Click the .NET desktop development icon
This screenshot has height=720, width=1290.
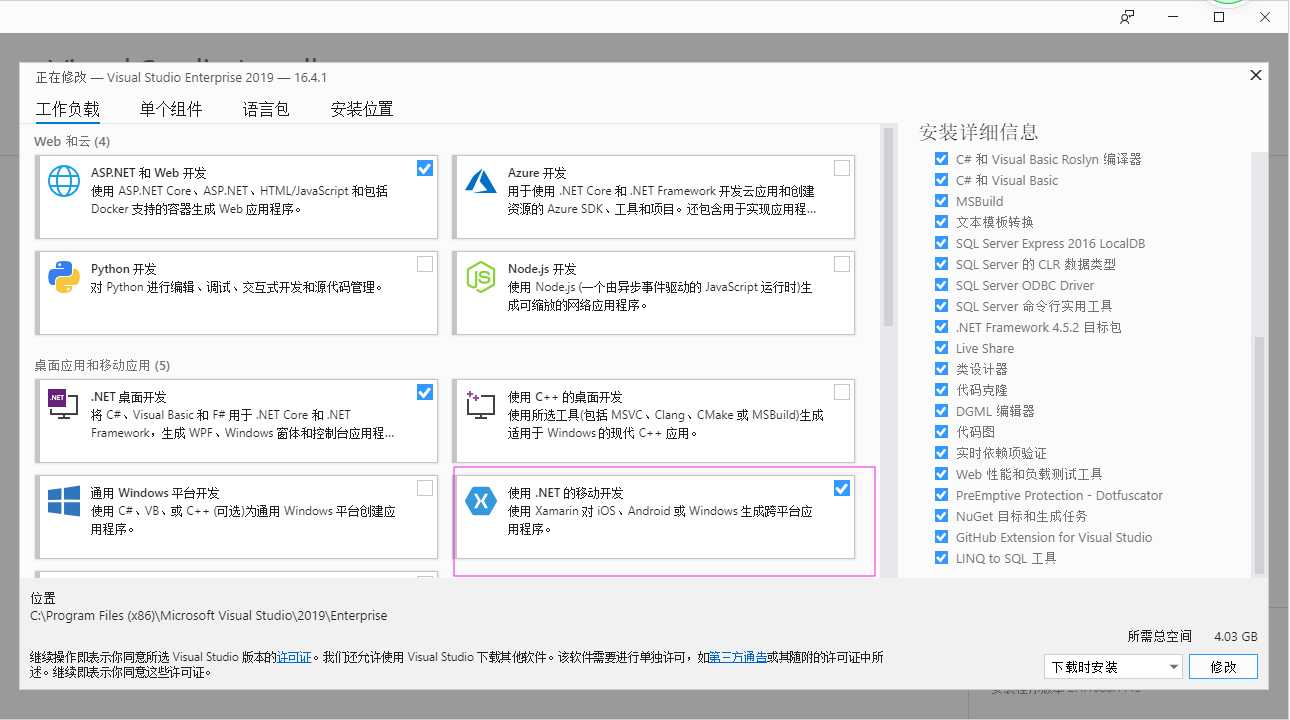click(x=64, y=405)
